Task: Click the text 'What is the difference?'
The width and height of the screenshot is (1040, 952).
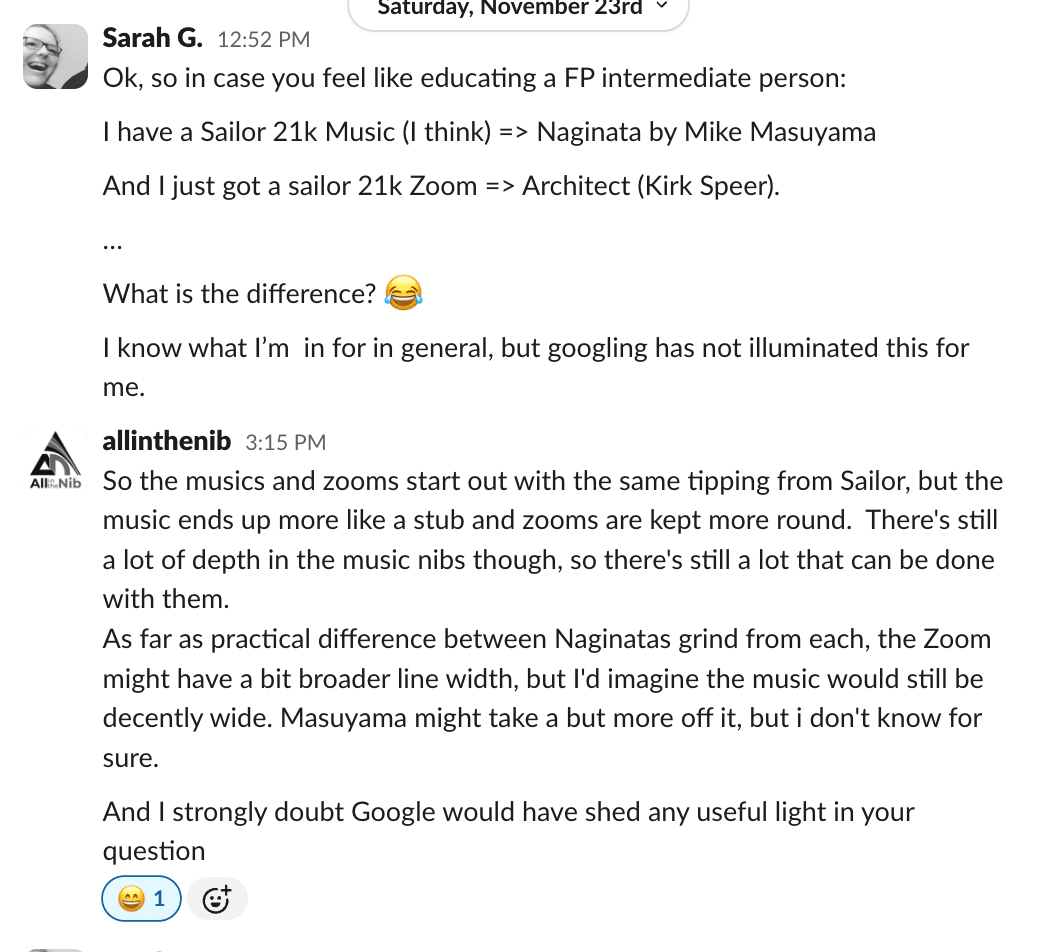Action: point(239,293)
